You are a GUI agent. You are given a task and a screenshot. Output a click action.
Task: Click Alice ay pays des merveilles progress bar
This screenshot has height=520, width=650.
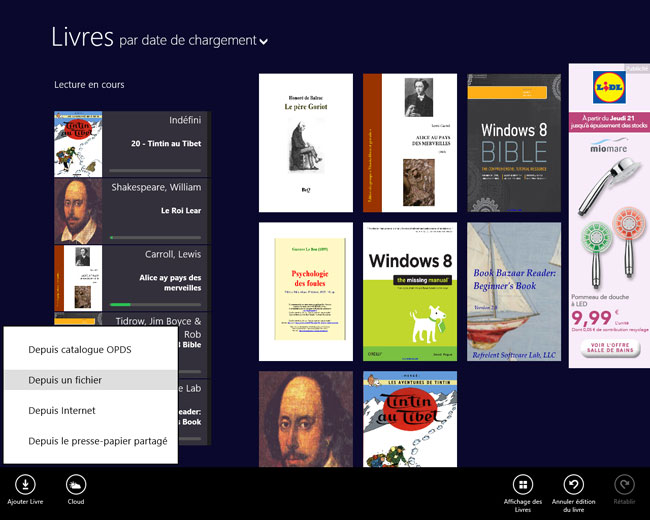[155, 305]
